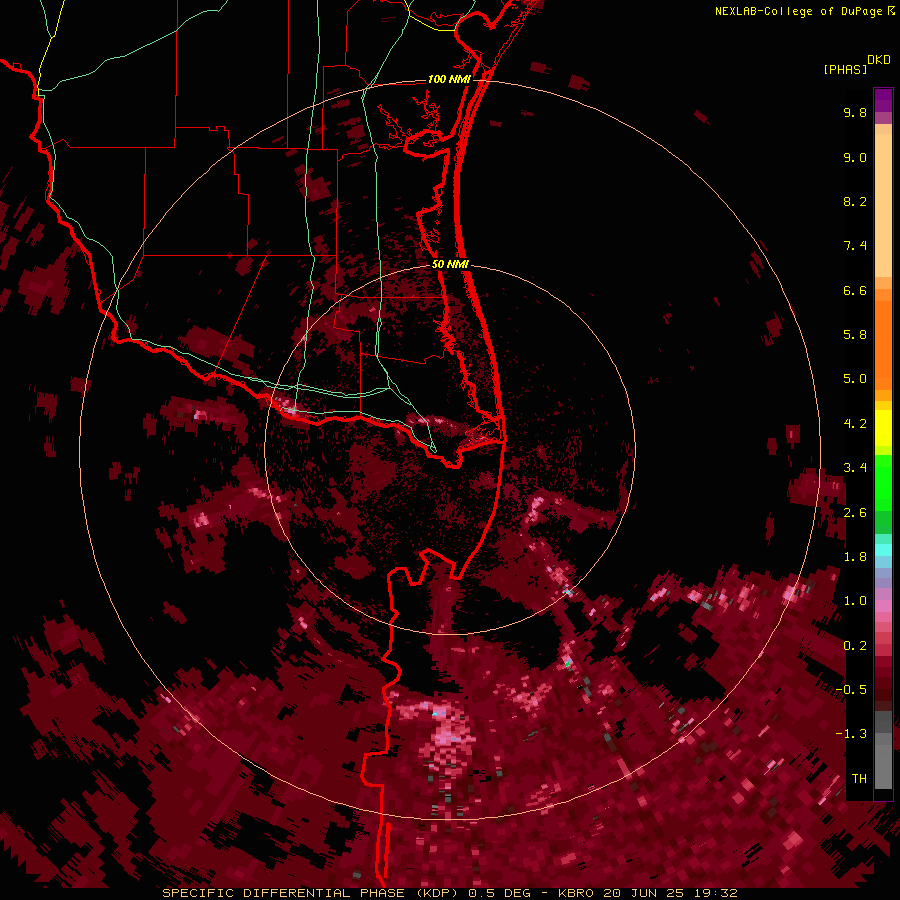This screenshot has height=900, width=900.
Task: Click the 2.6 value on the color scale
Action: coord(855,513)
